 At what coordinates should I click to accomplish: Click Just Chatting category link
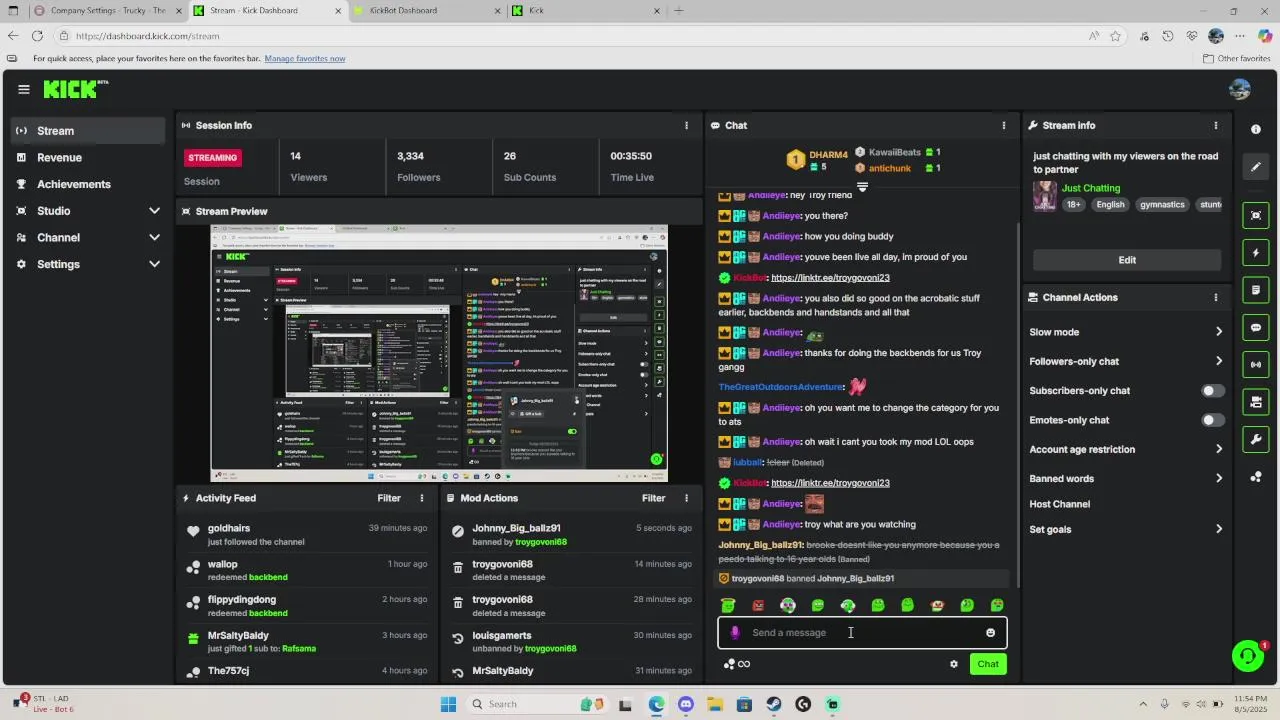1091,188
